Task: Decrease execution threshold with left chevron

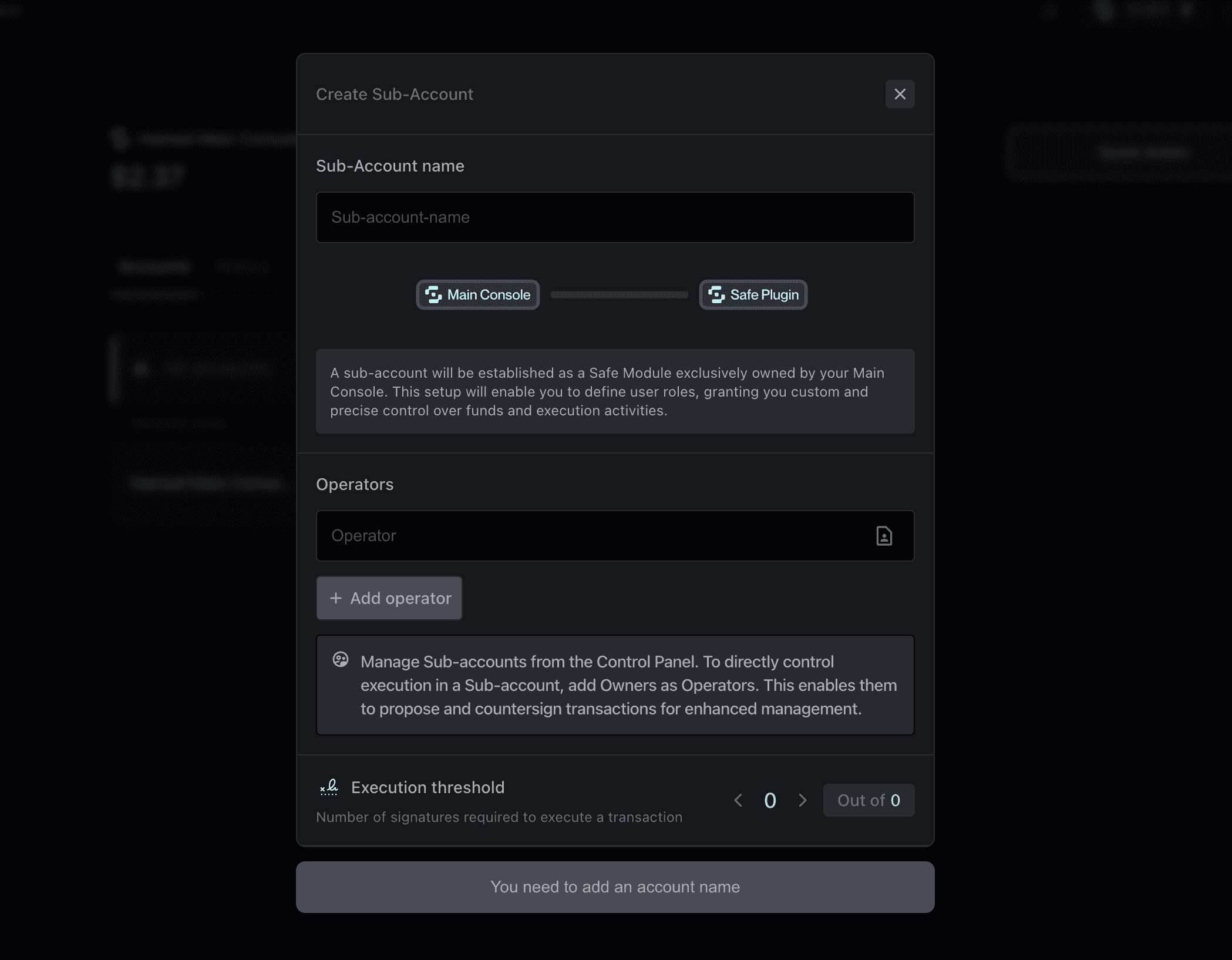Action: pyautogui.click(x=739, y=800)
